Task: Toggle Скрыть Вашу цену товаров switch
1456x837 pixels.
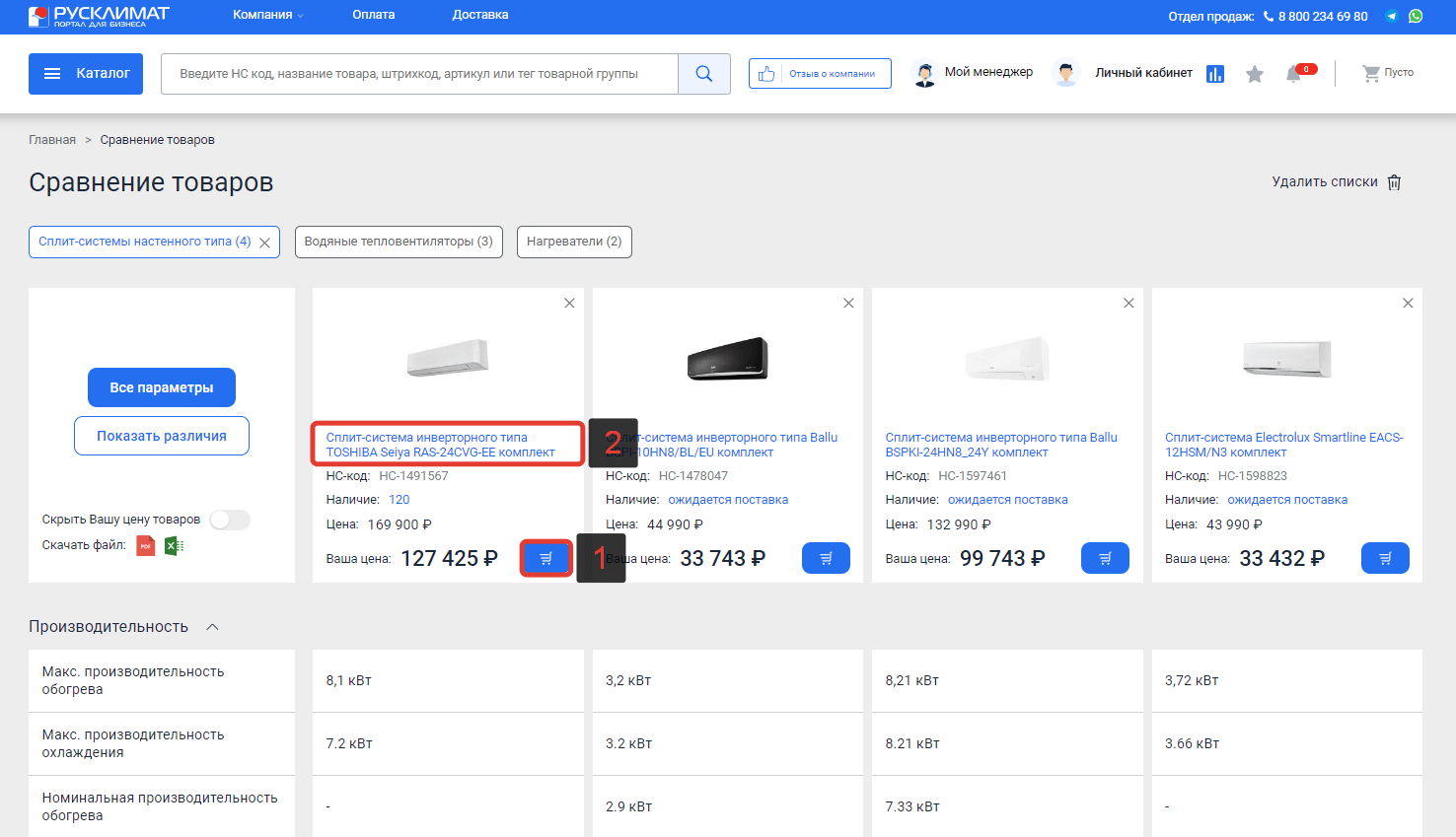Action: click(x=230, y=520)
